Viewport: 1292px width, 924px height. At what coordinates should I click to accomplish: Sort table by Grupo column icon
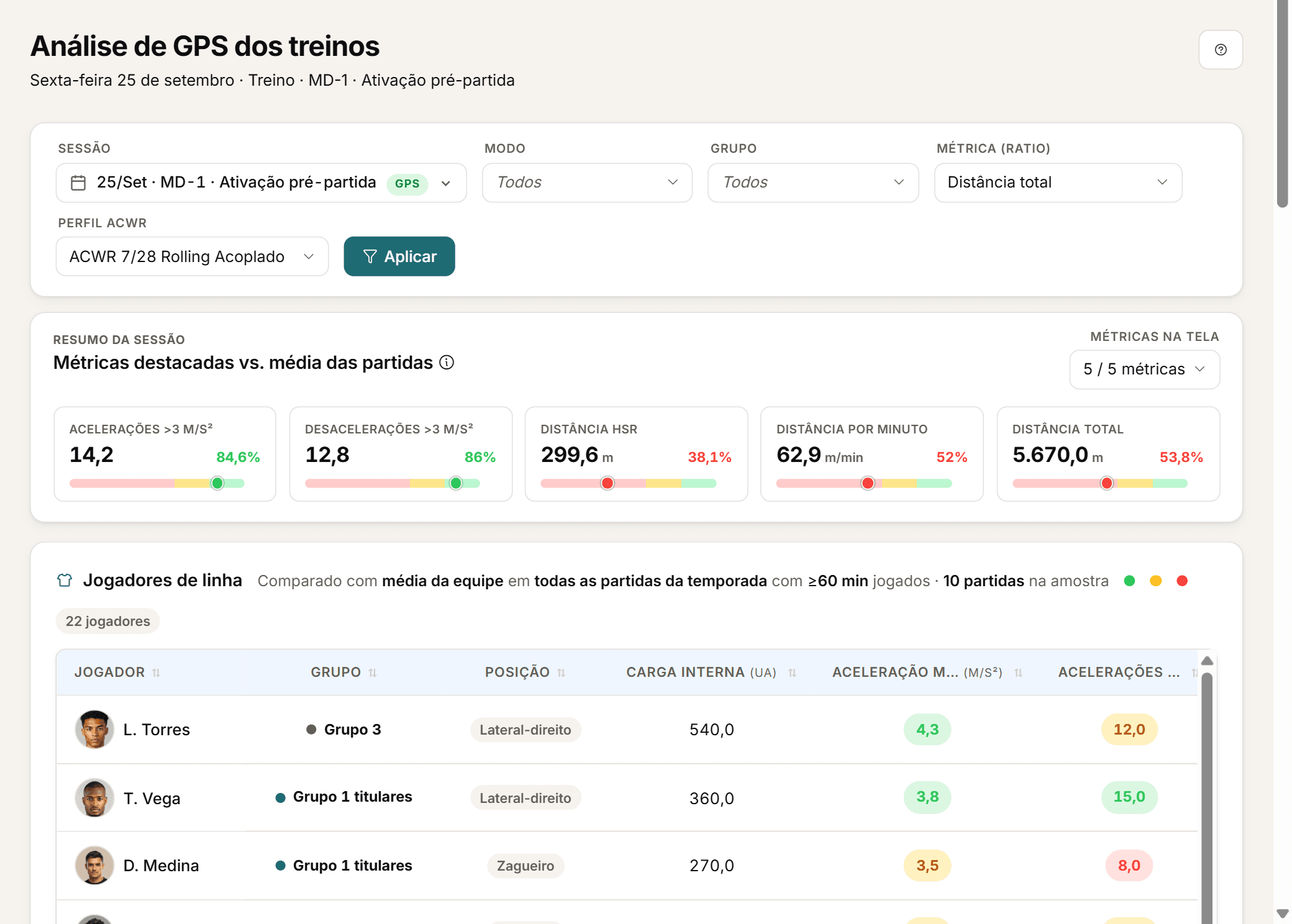(x=373, y=673)
